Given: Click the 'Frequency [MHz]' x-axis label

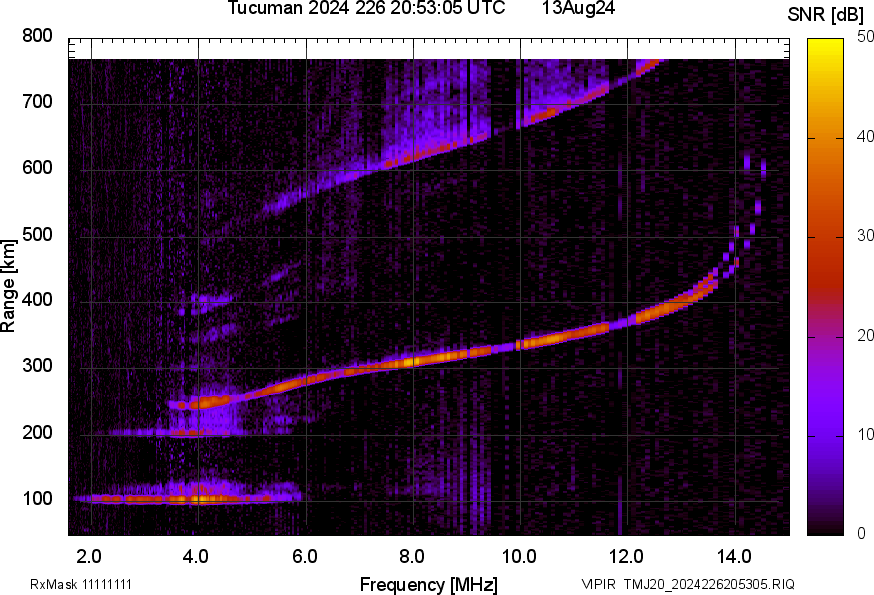Looking at the screenshot, I should point(428,584).
